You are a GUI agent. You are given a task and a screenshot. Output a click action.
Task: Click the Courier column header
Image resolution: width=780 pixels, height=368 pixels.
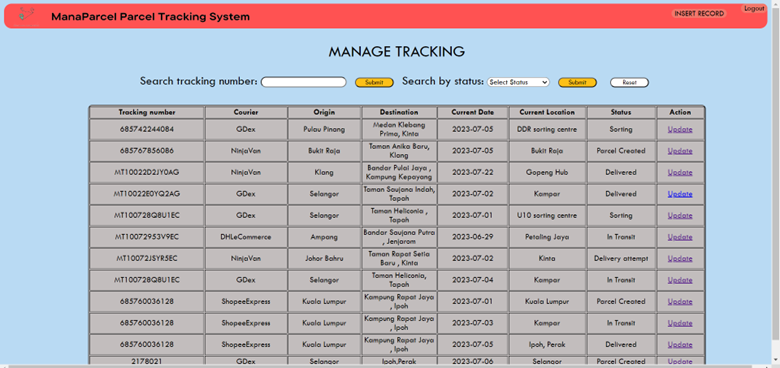click(x=246, y=112)
